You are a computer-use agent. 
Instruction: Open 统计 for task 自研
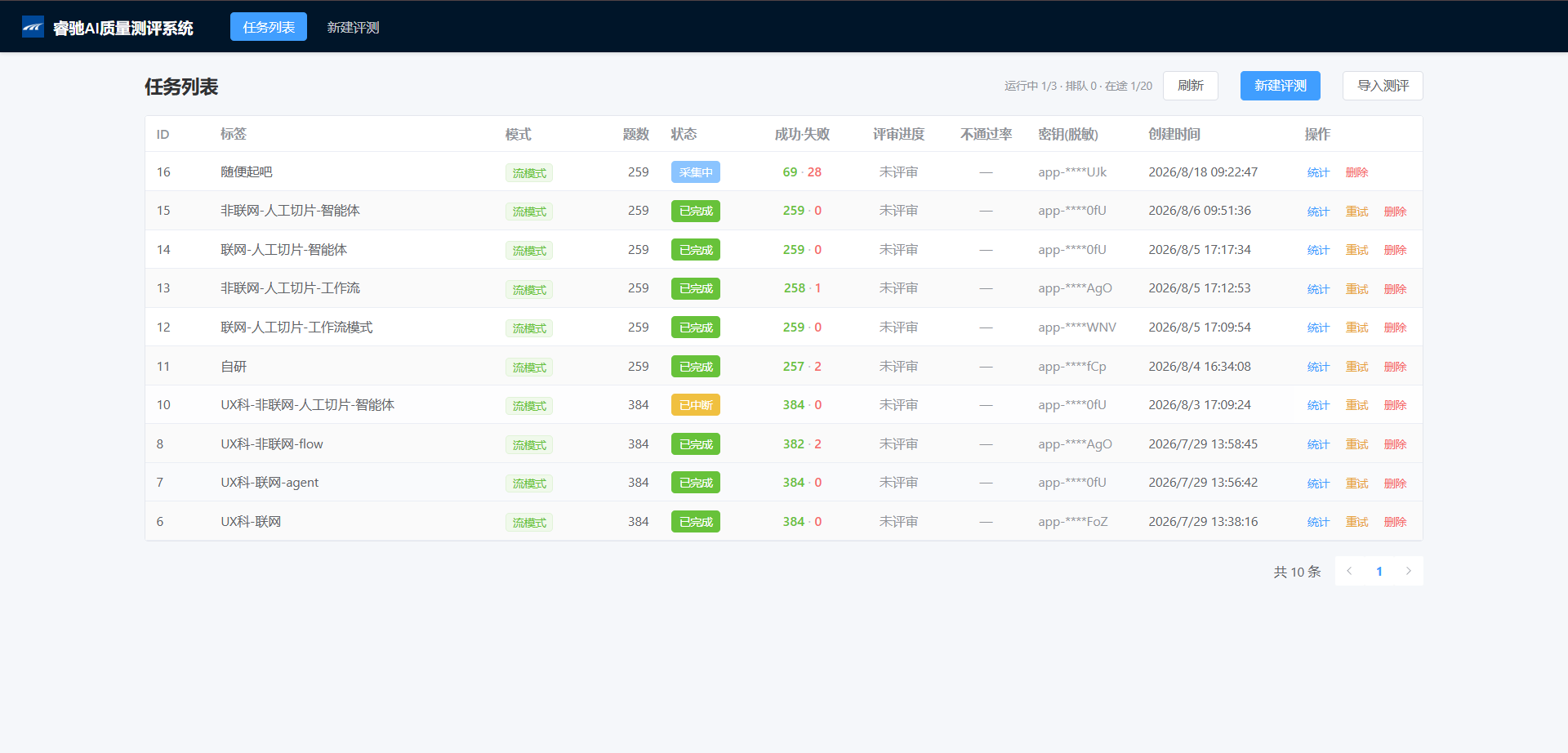(x=1318, y=367)
